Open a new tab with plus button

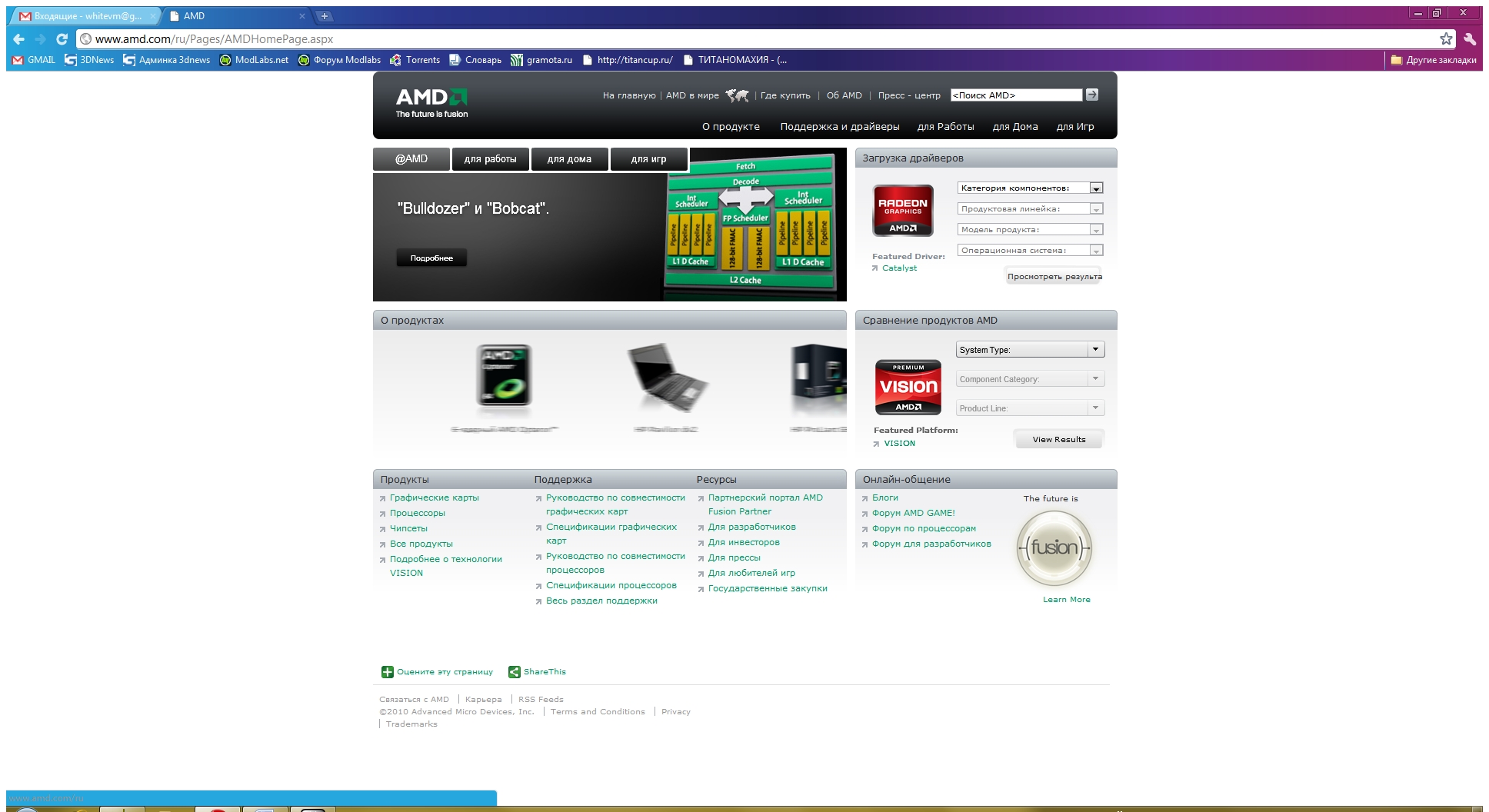325,15
